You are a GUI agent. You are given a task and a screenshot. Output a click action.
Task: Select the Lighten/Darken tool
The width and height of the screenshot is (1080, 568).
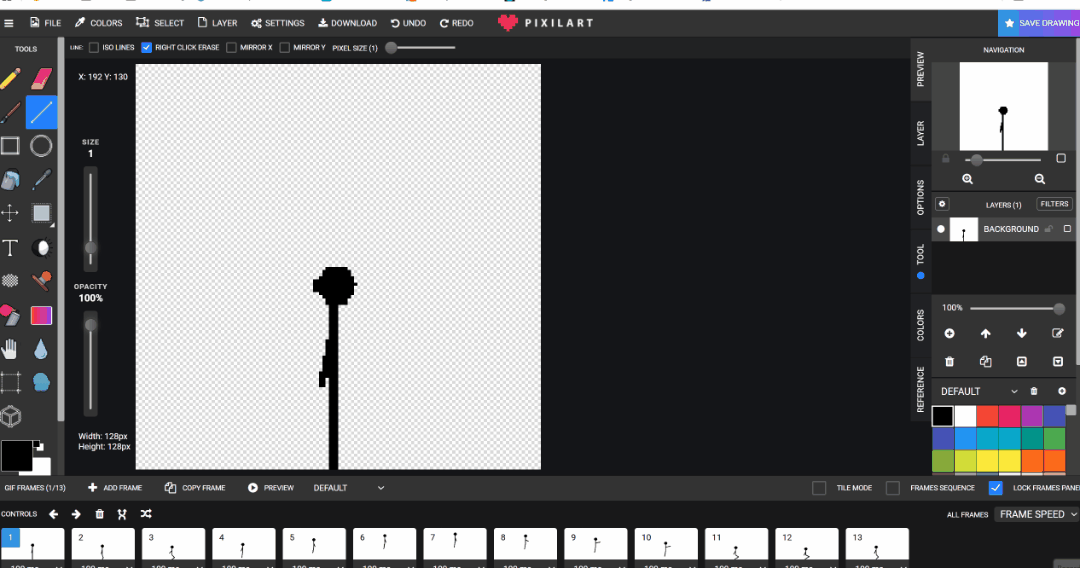[41, 247]
